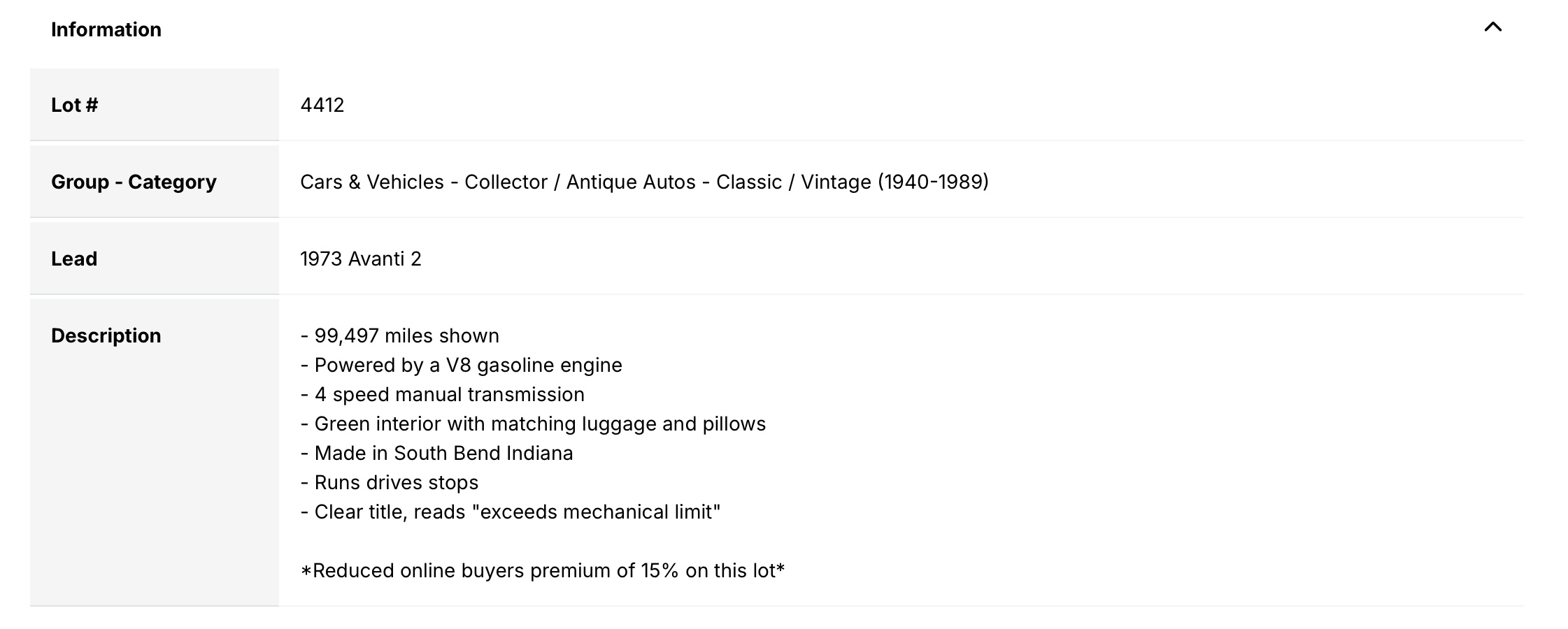Click the quoted exceeds mechanical limit phrase

coord(596,512)
